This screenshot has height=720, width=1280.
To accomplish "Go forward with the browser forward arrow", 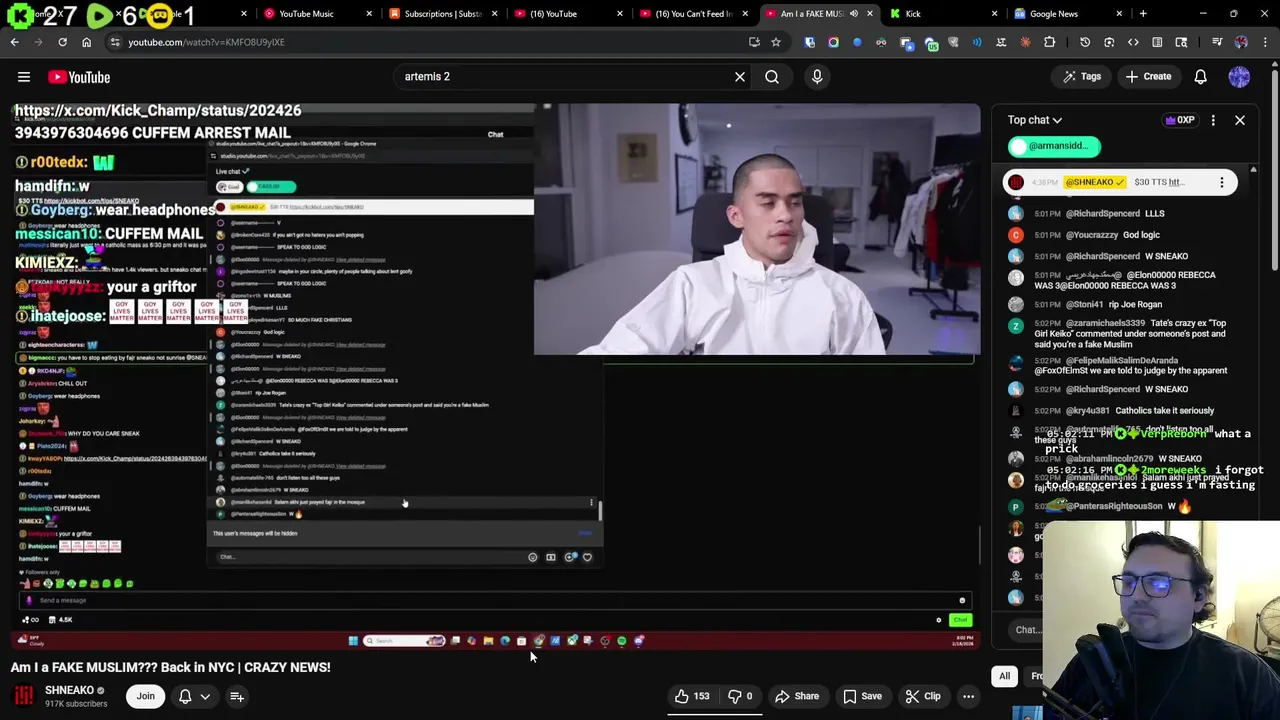I will click(x=38, y=42).
